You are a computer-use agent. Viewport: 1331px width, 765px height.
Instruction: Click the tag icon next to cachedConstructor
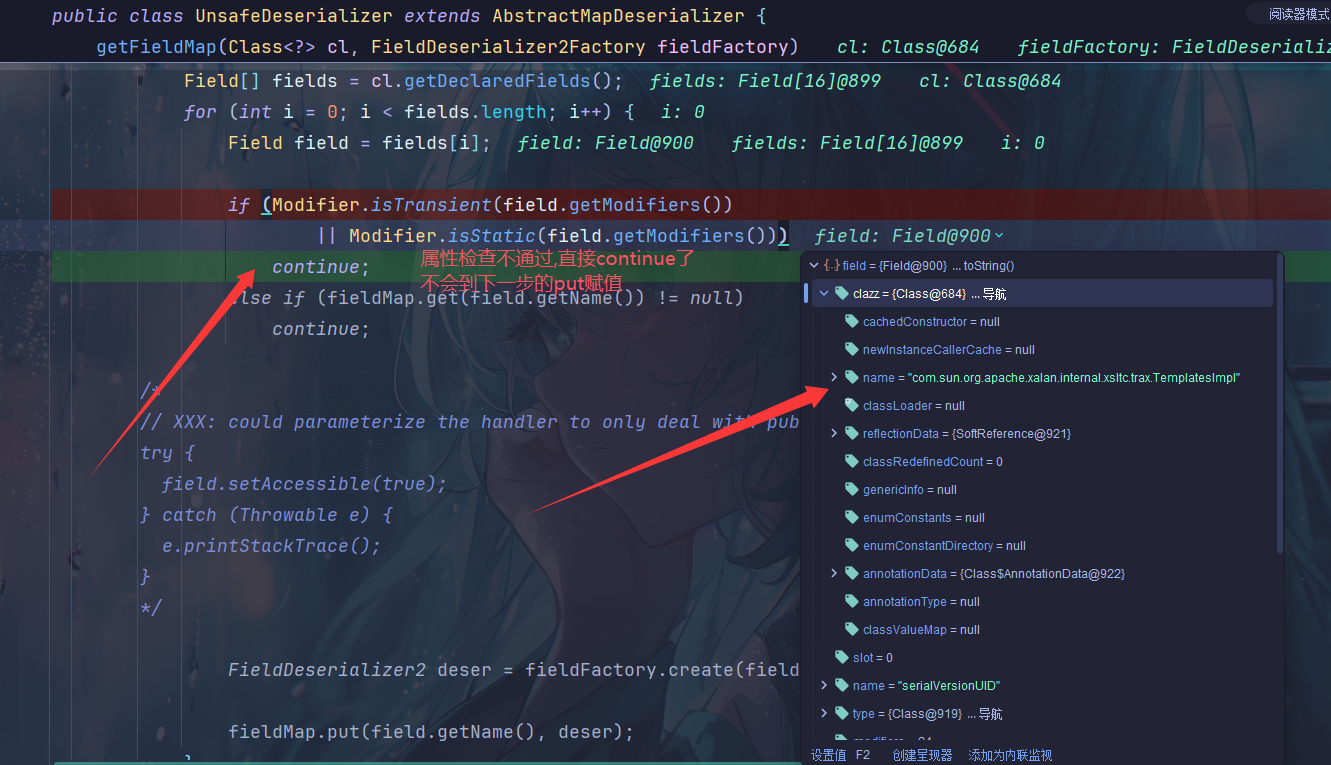pyautogui.click(x=852, y=322)
